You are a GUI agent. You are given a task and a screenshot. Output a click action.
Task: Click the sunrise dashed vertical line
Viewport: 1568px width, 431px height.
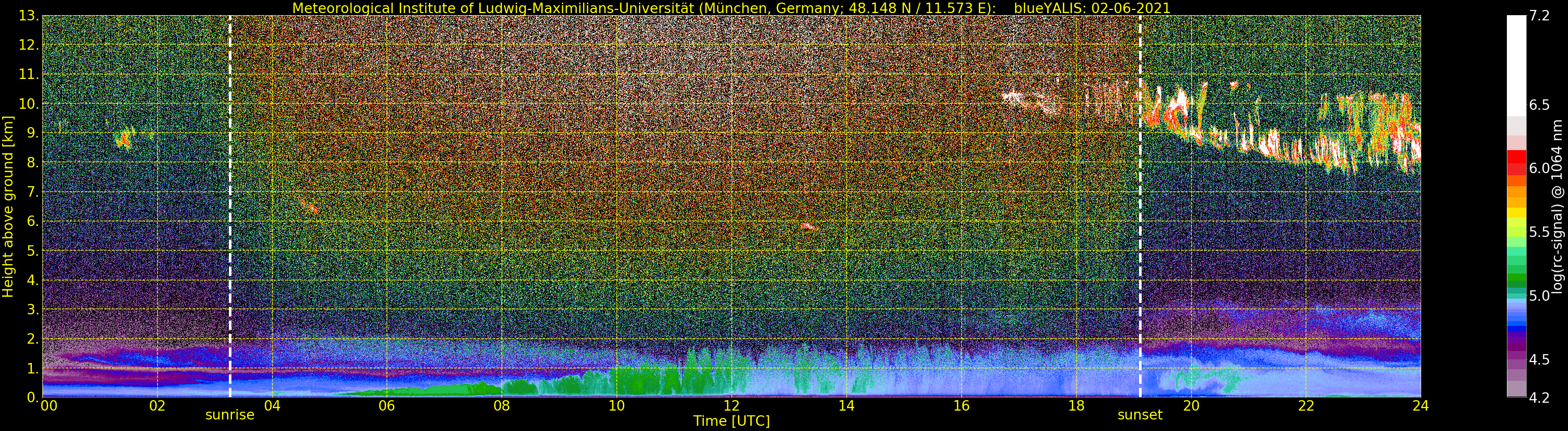[229, 206]
